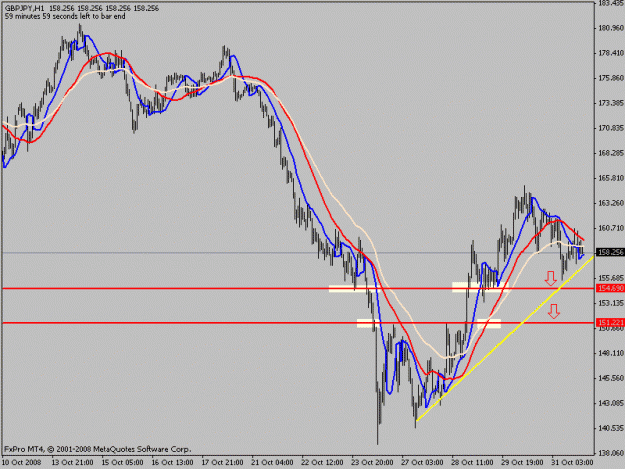Viewport: 625px width, 469px height.
Task: Click the 16 Oct 13:00 time label
Action: click(x=173, y=462)
